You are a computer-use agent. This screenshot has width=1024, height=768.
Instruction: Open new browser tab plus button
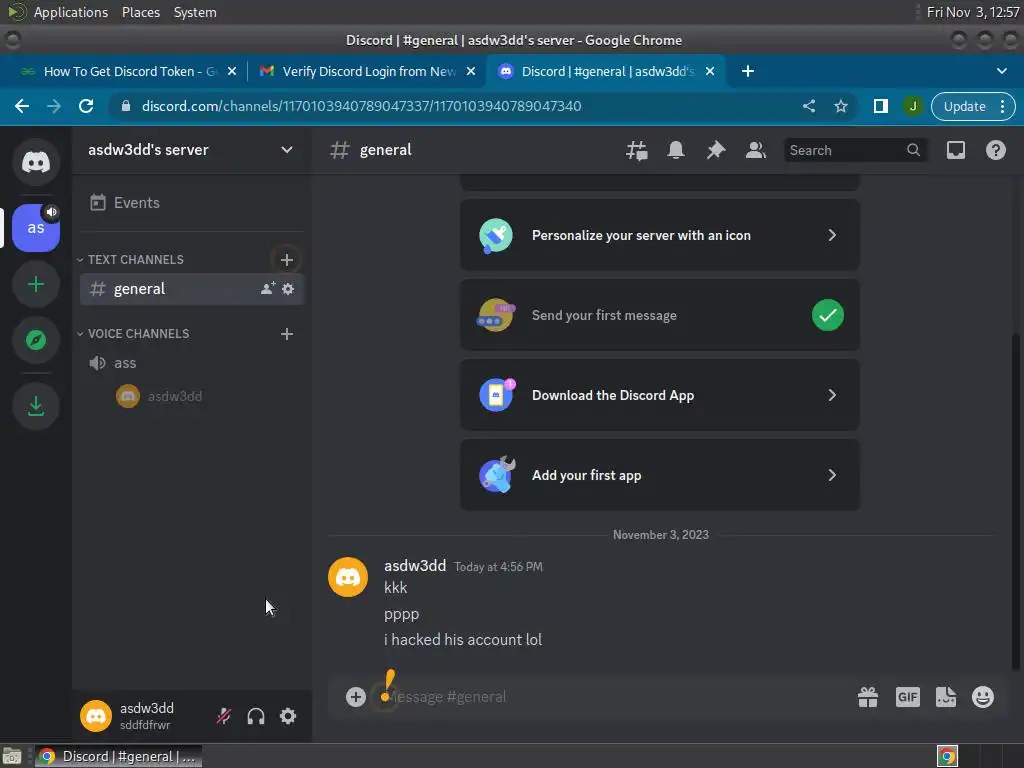click(748, 71)
